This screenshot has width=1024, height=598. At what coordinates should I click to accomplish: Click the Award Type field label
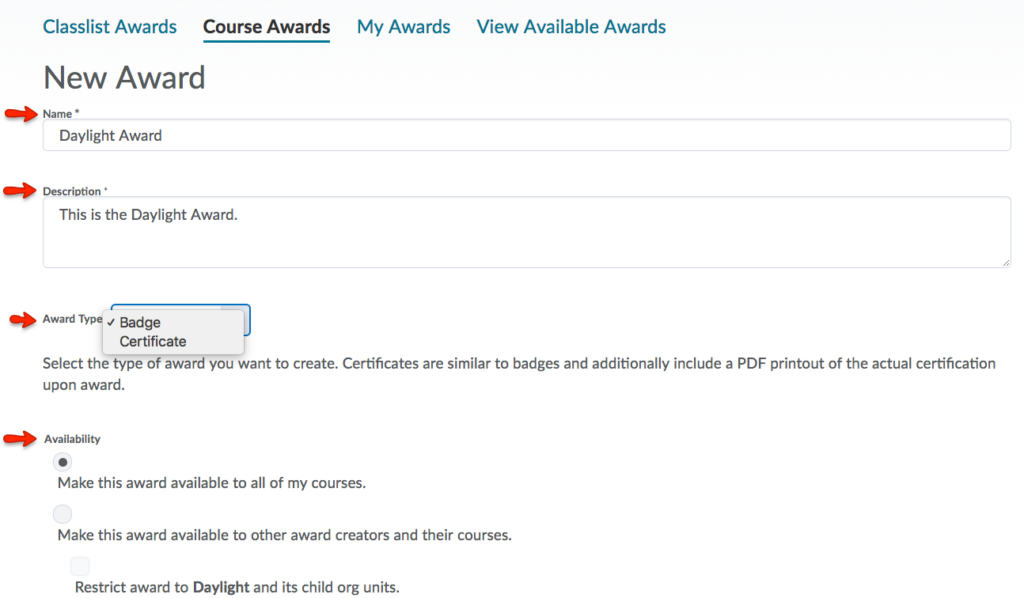[x=72, y=319]
